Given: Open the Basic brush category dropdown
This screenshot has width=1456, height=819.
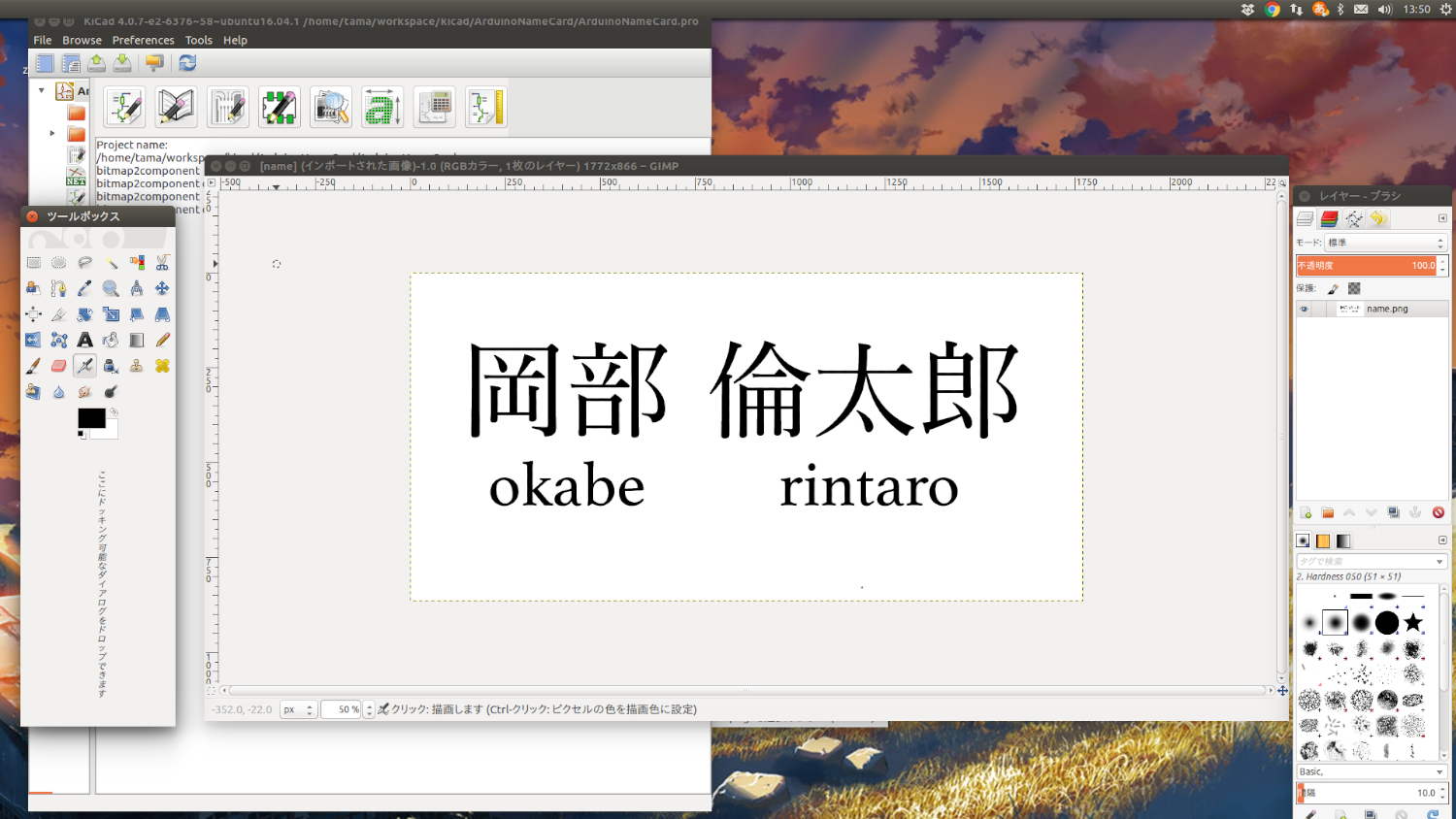Looking at the screenshot, I should [x=1371, y=770].
